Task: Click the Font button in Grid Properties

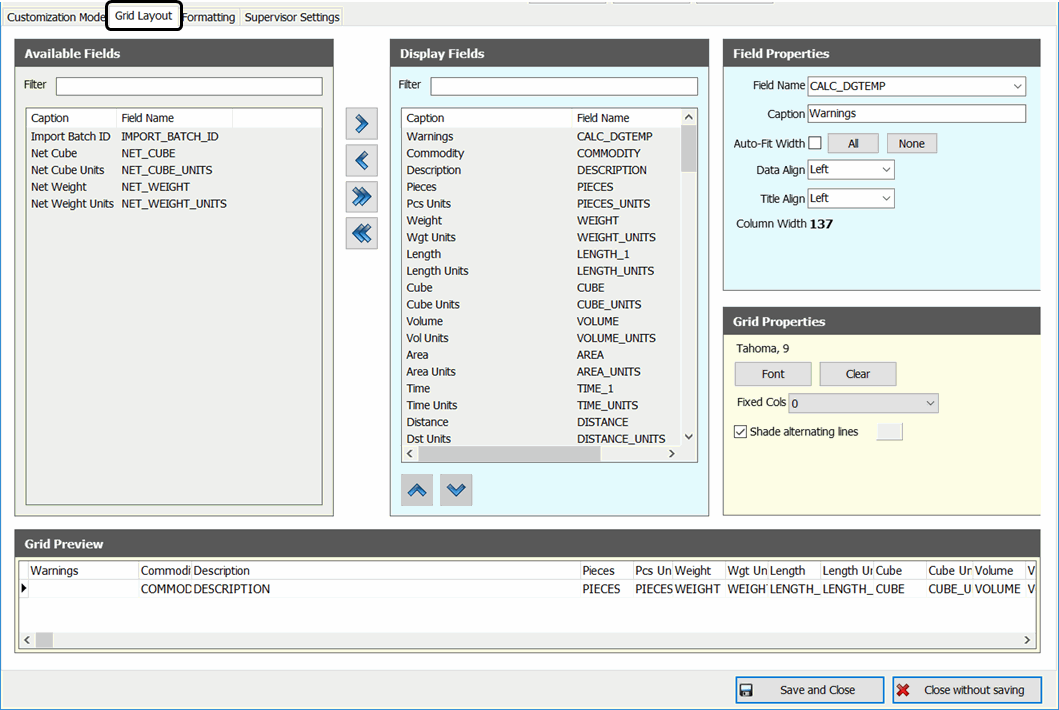Action: pyautogui.click(x=773, y=374)
